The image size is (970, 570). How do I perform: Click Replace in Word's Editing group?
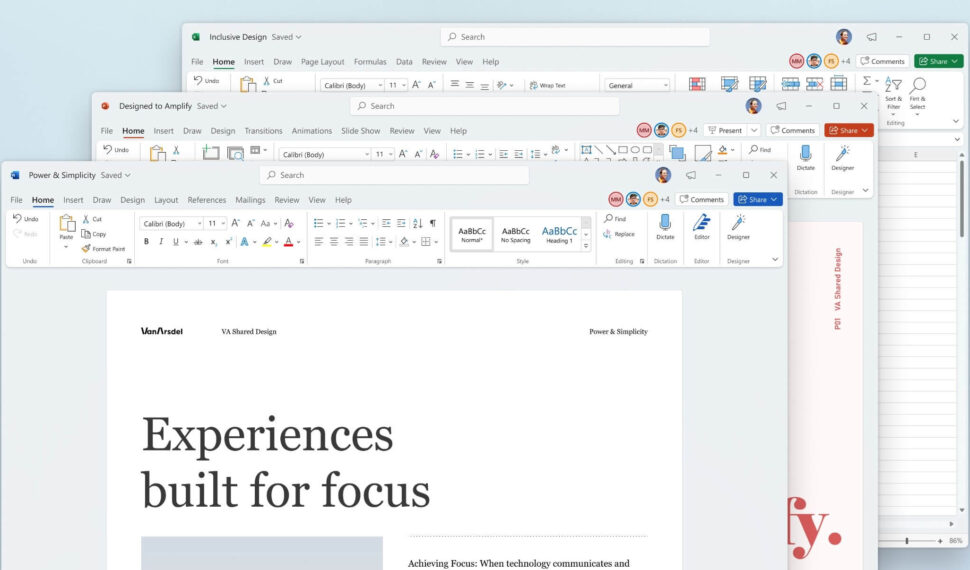[619, 234]
